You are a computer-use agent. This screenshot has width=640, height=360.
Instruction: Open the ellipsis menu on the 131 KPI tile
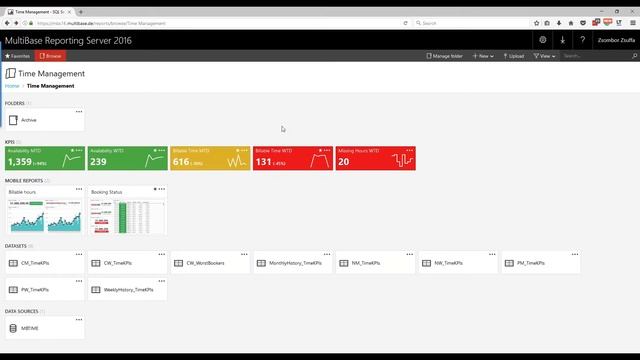(327, 150)
